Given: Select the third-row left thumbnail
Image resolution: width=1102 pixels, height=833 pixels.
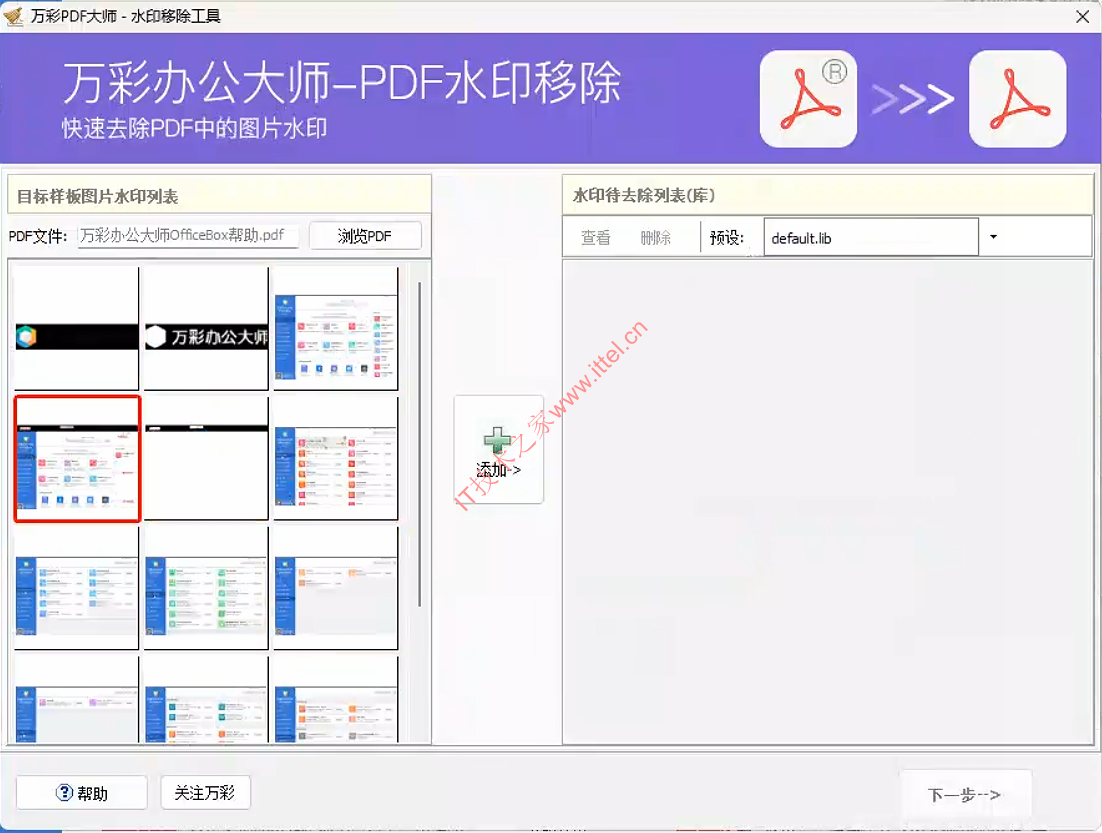Looking at the screenshot, I should (77, 588).
